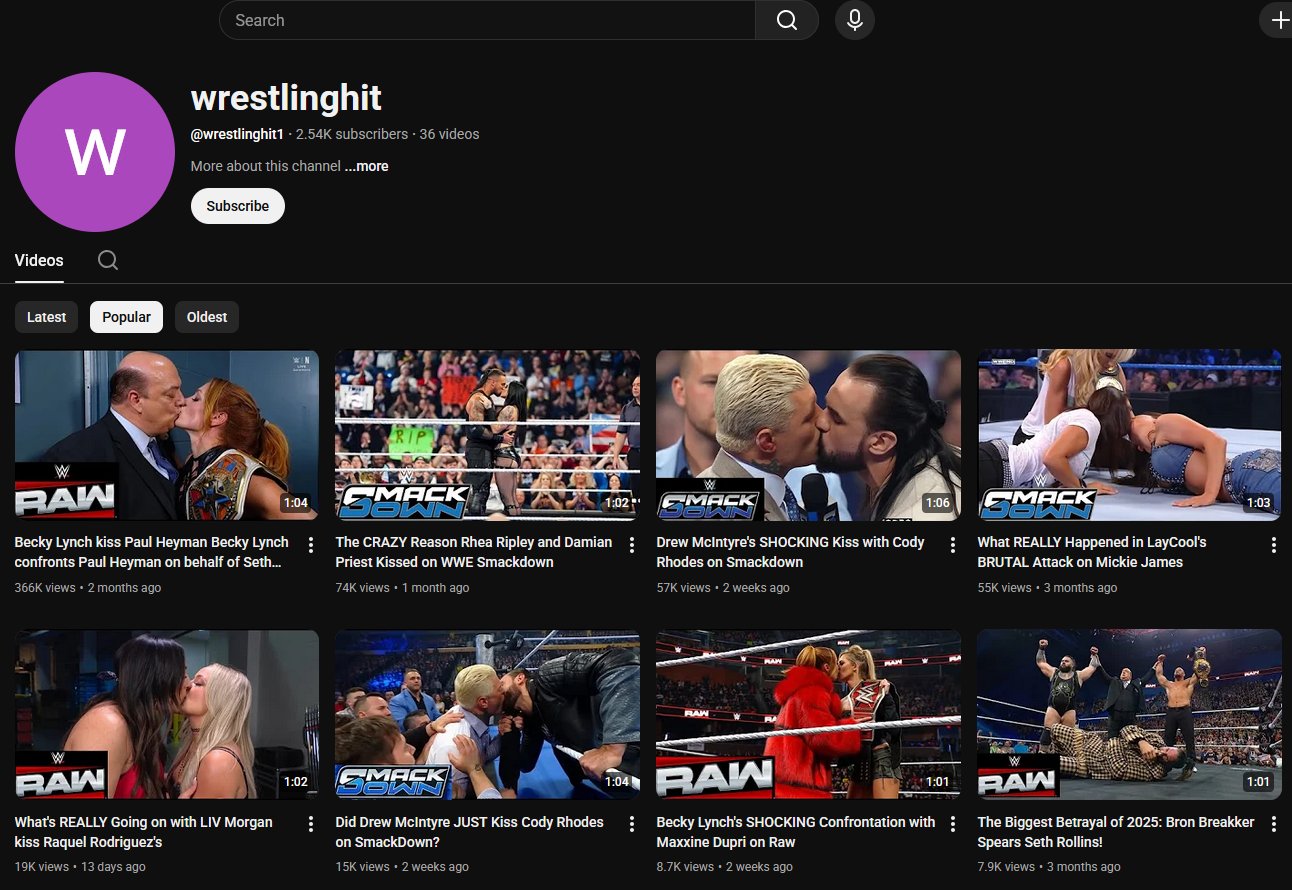This screenshot has height=890, width=1292.
Task: Click the @wrestlinghit1 channel handle
Action: (238, 134)
